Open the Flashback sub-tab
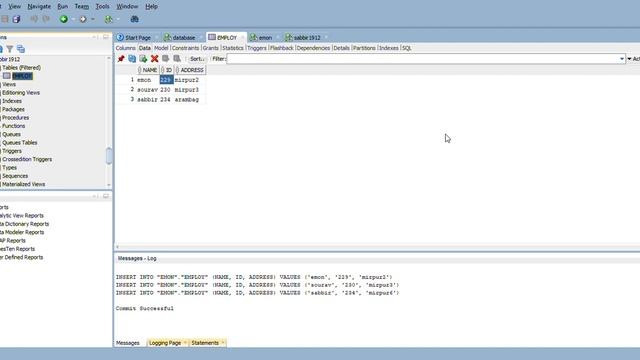Screen dimensions: 640x360 tap(282, 48)
